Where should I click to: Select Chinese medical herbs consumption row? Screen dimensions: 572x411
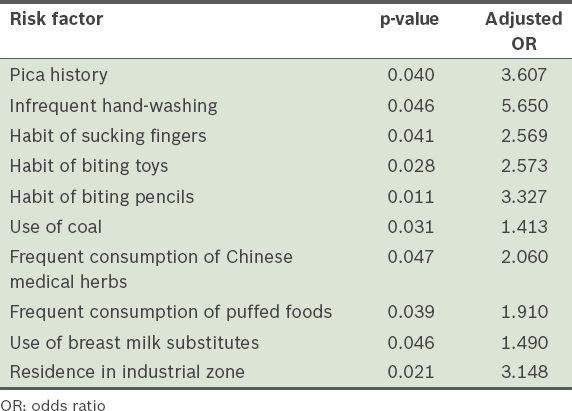point(286,270)
